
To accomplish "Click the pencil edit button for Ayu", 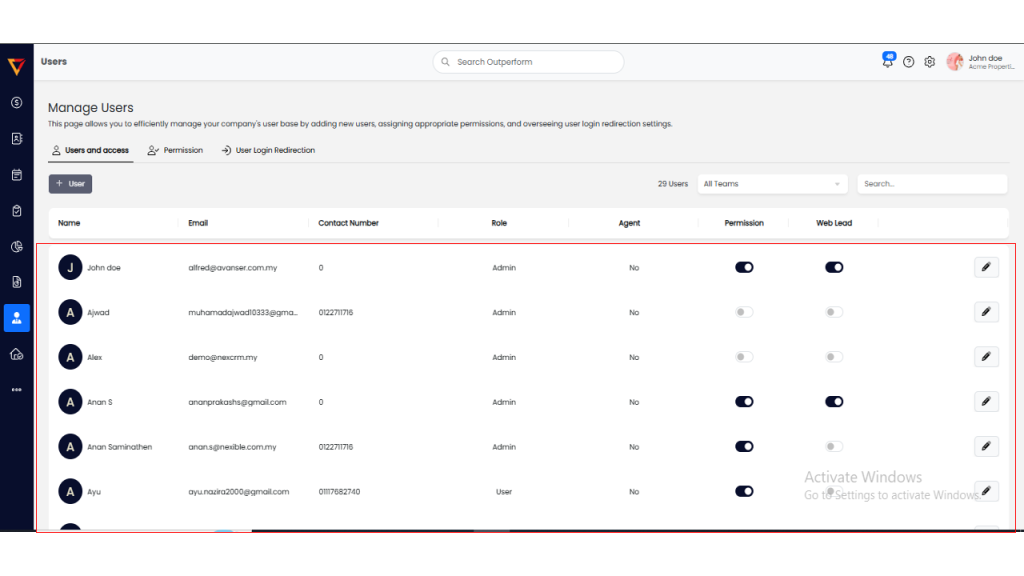I will coord(985,491).
